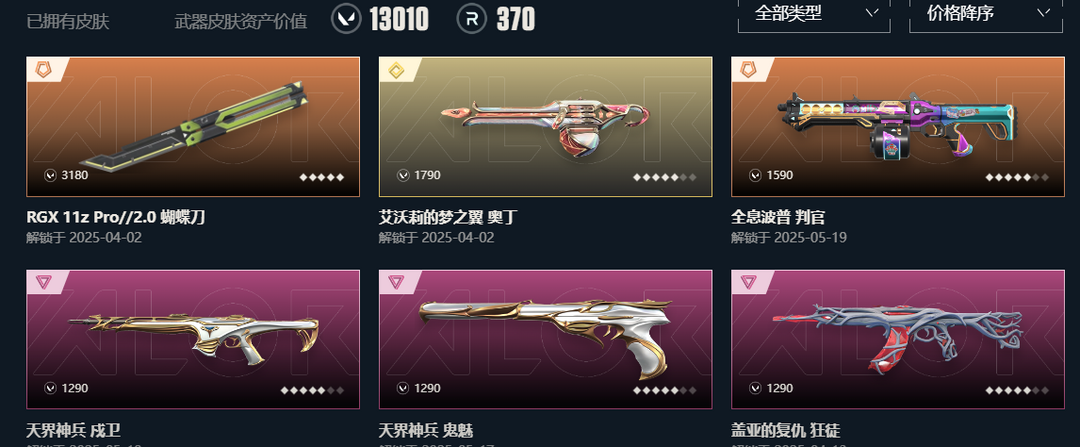This screenshot has width=1080, height=447.
Task: Click the pink tier badge on 天界神兵 鬼魅 card
Action: click(396, 282)
